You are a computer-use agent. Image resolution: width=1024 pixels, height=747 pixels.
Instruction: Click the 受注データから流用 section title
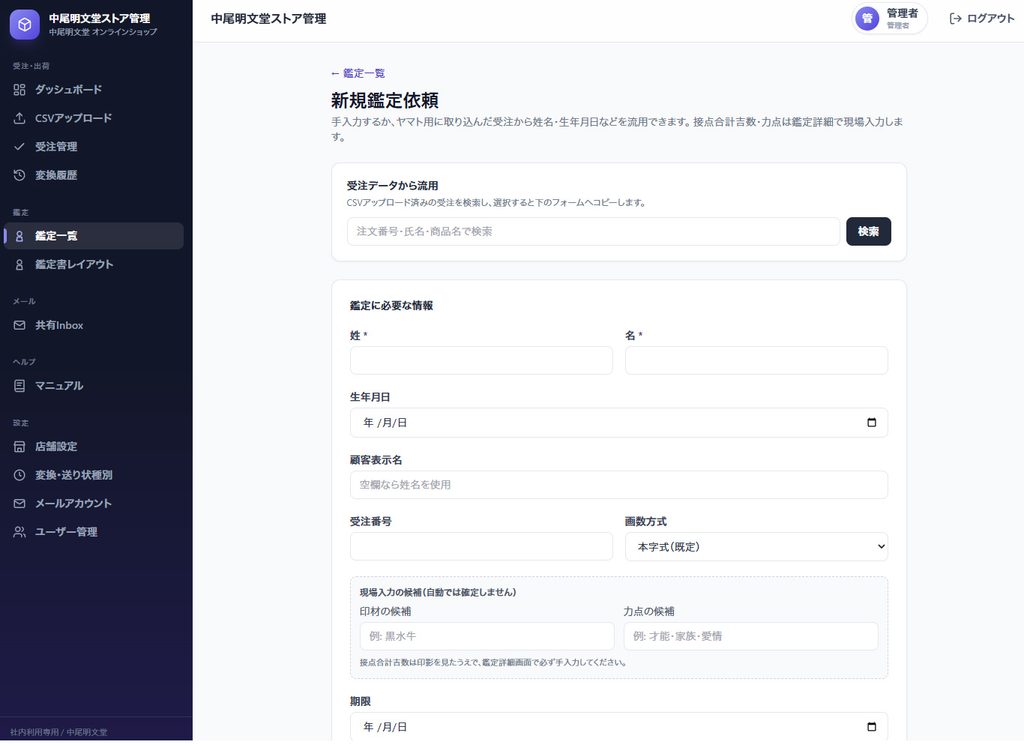pos(392,185)
